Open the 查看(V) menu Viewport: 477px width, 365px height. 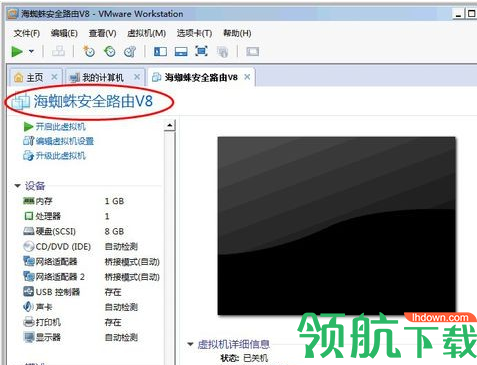[x=102, y=33]
